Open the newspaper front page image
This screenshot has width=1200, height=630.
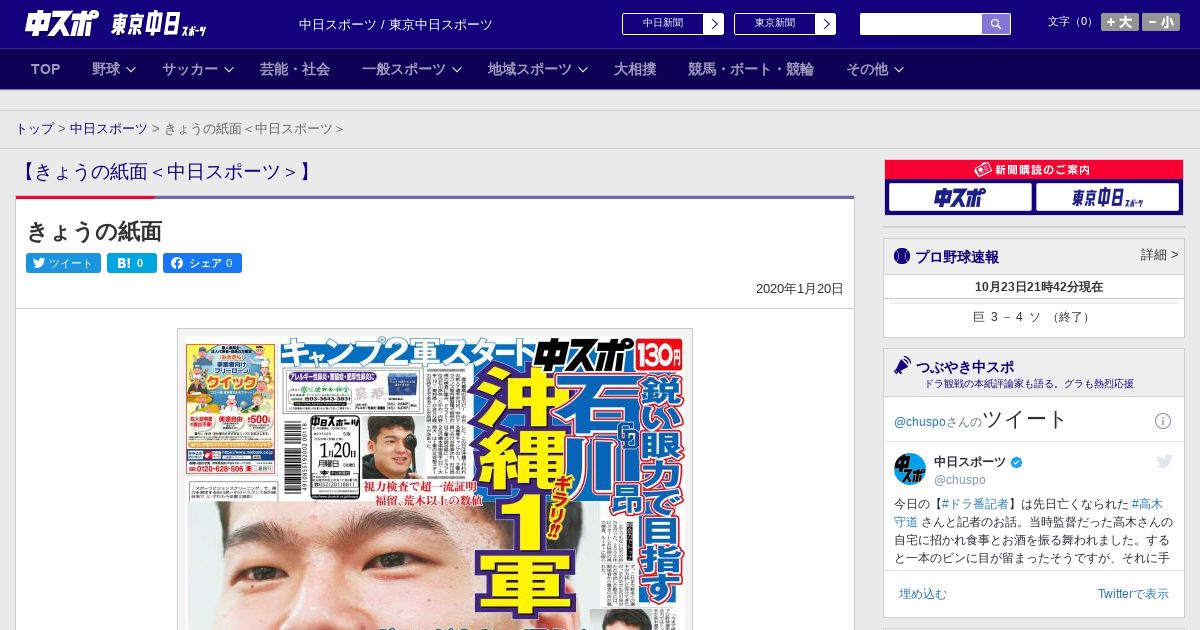(x=435, y=479)
